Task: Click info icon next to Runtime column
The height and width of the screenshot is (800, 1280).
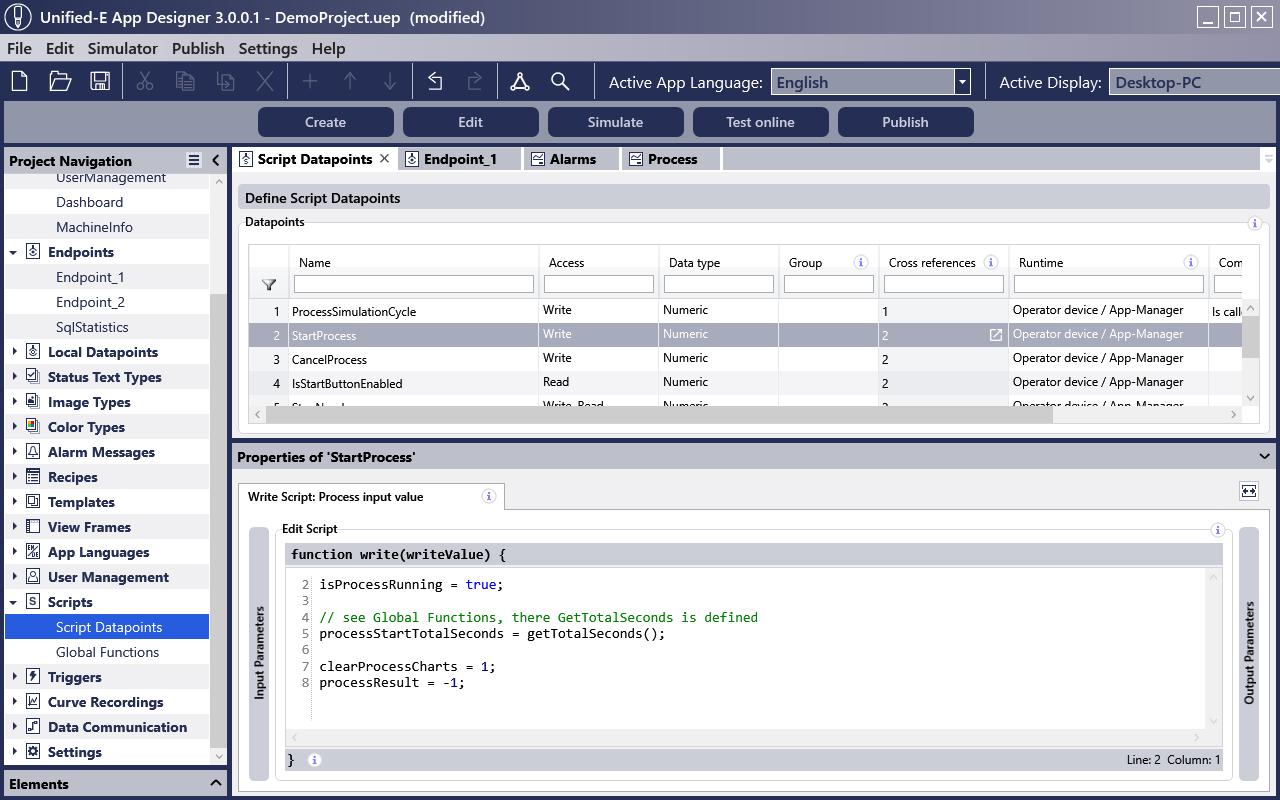Action: (x=1191, y=263)
